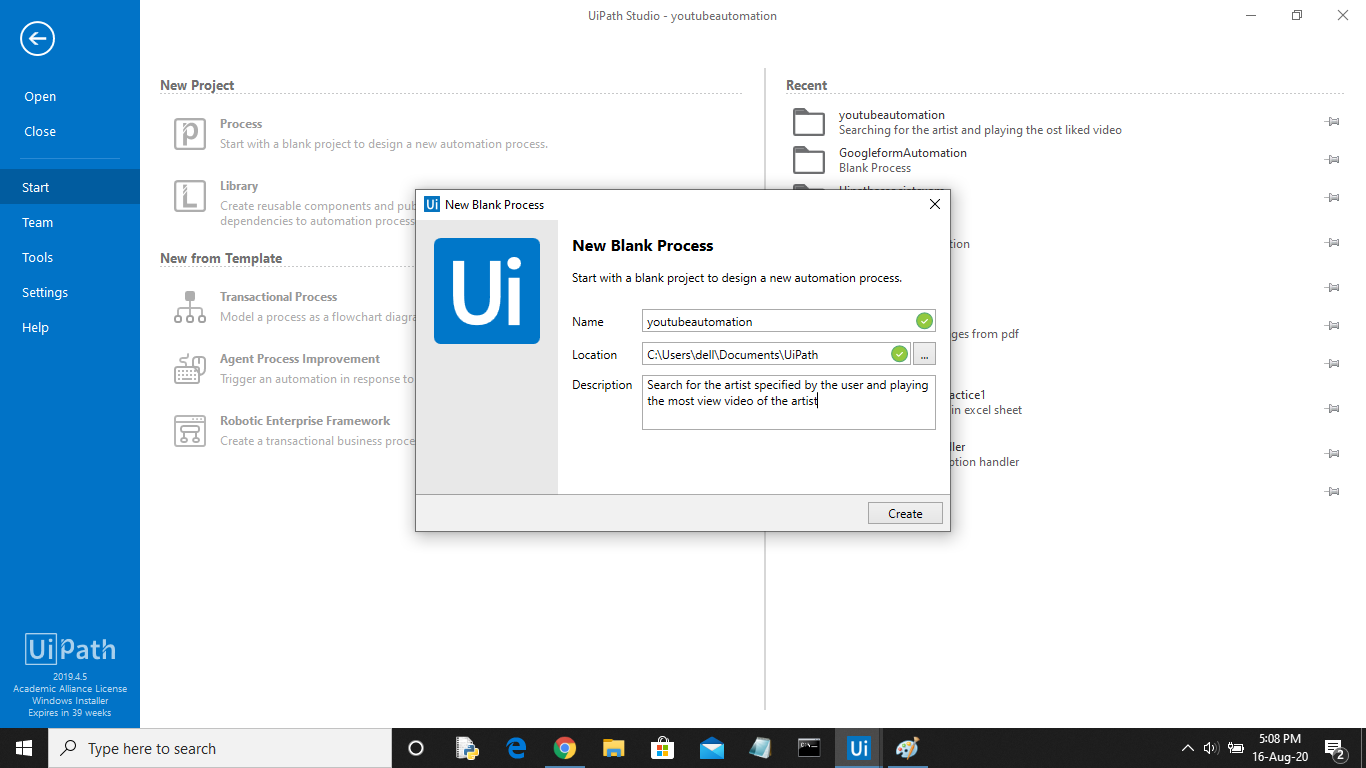Click the youtubeautomation folder icon in Recent
The width and height of the screenshot is (1366, 768).
(809, 122)
